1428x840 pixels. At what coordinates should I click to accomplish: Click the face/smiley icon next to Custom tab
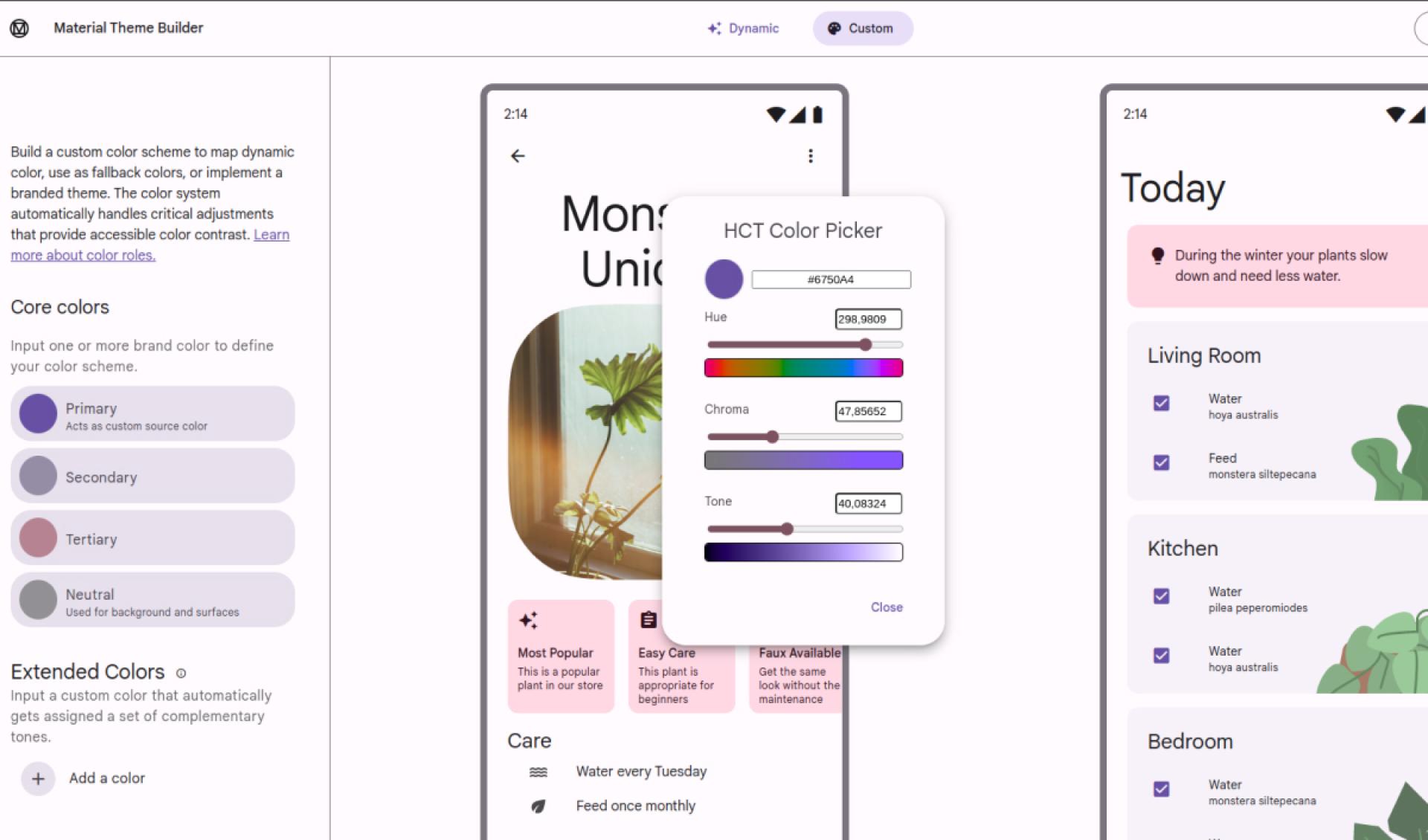click(832, 28)
